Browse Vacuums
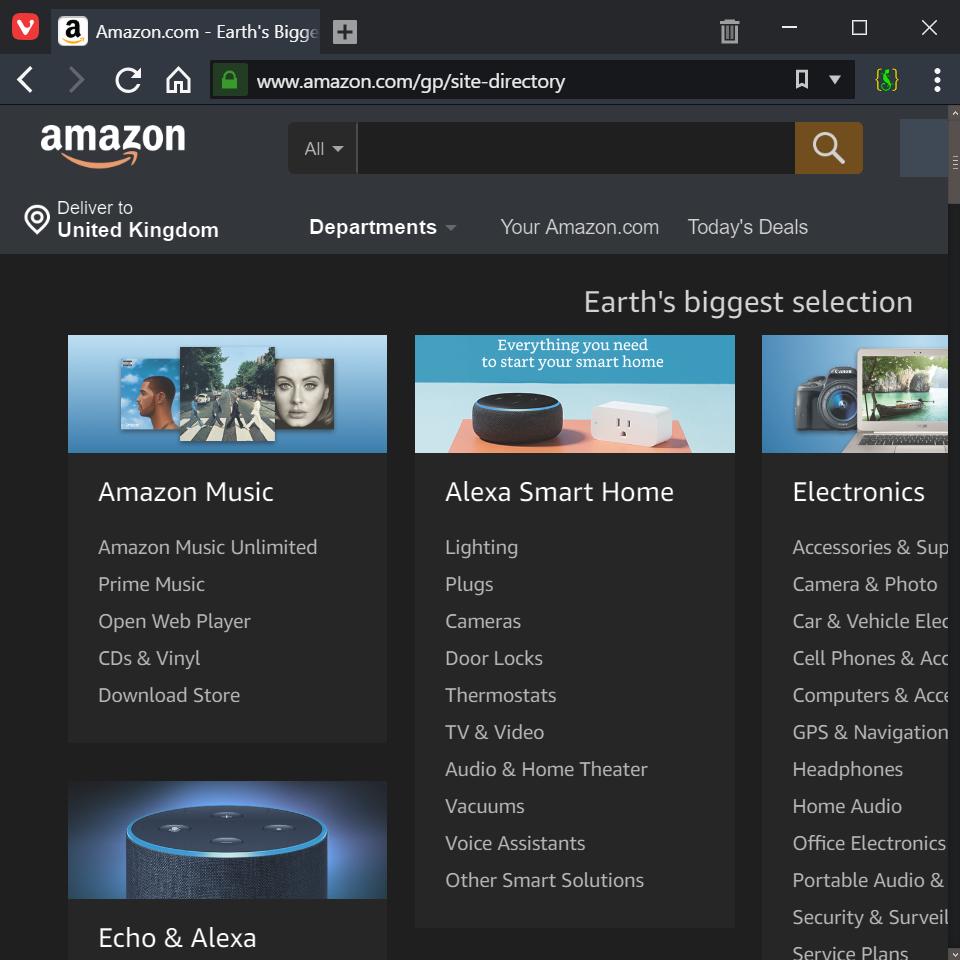 484,806
